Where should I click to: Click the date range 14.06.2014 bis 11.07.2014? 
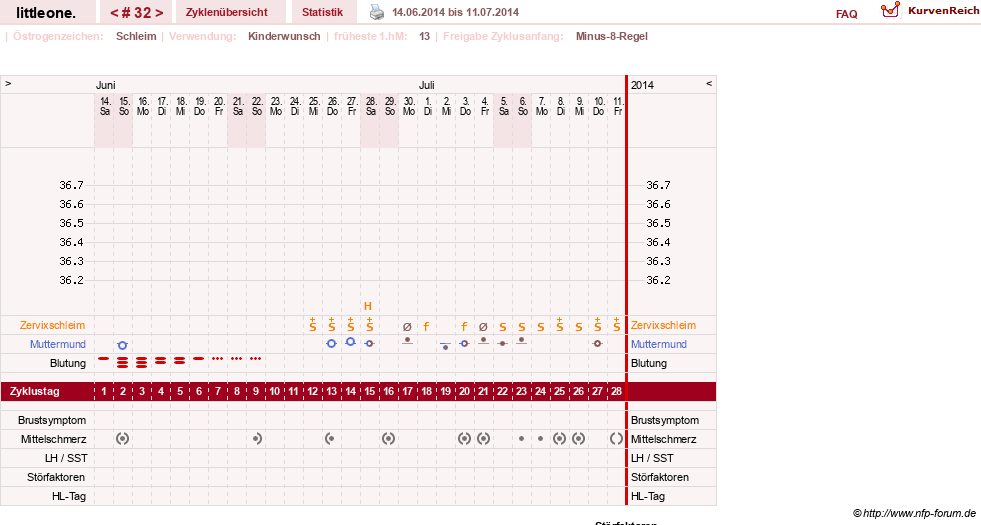pos(455,12)
